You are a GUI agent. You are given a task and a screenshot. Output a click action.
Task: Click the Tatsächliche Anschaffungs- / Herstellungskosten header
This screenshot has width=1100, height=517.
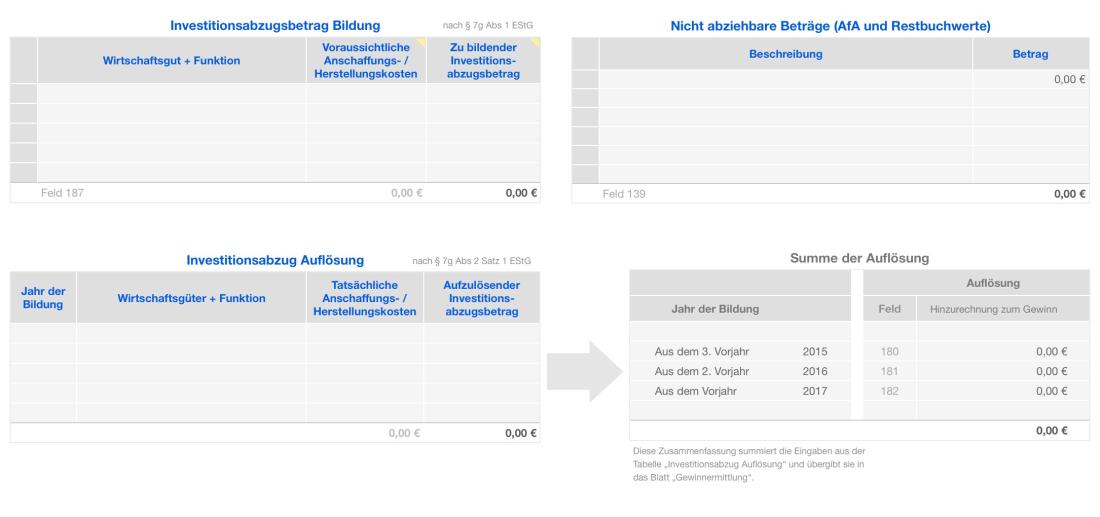[364, 298]
